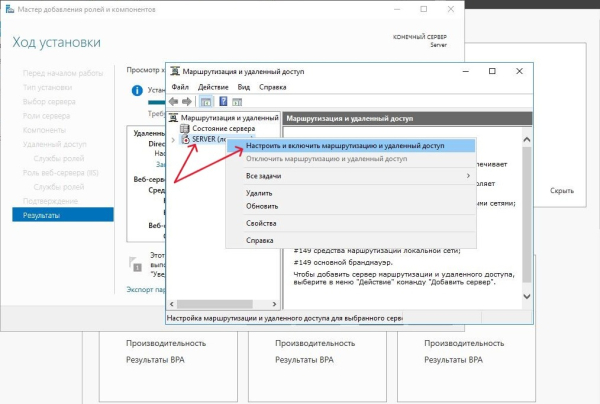Click the Роль веб-сервера (IIS) wizard step

click(60, 173)
